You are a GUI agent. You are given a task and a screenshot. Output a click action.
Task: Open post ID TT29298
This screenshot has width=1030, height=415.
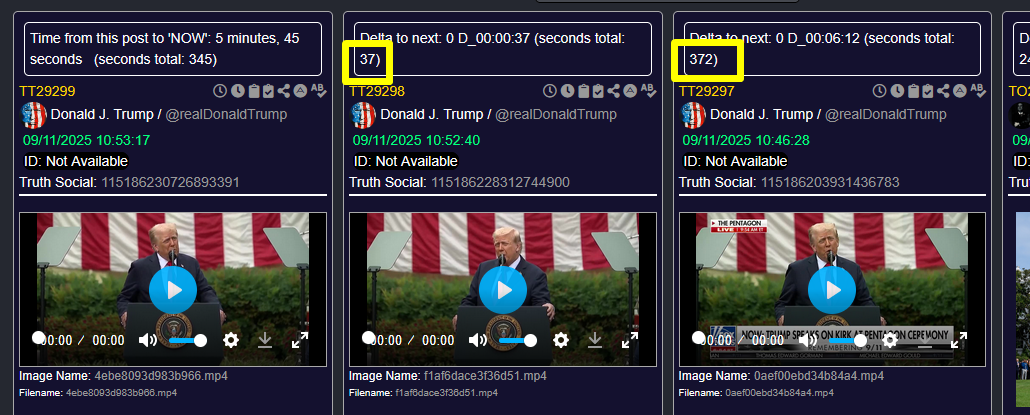[x=377, y=91]
